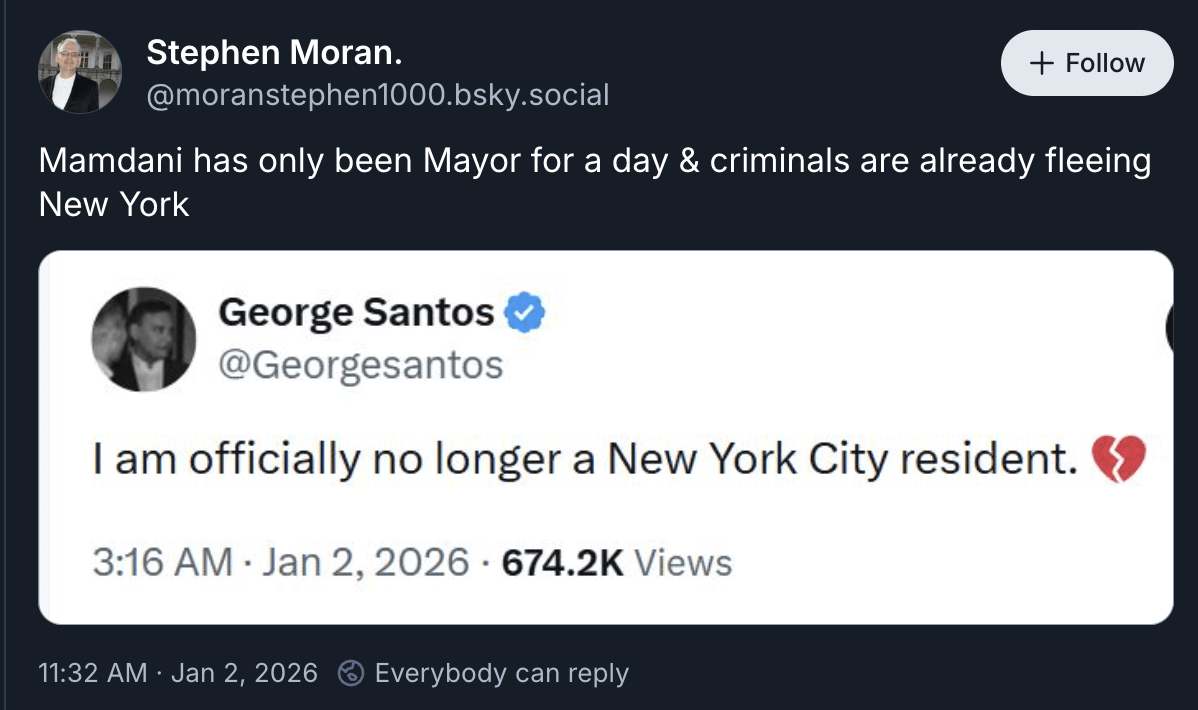
Task: Click the blue verified badge beside George Santos
Action: coord(524,314)
